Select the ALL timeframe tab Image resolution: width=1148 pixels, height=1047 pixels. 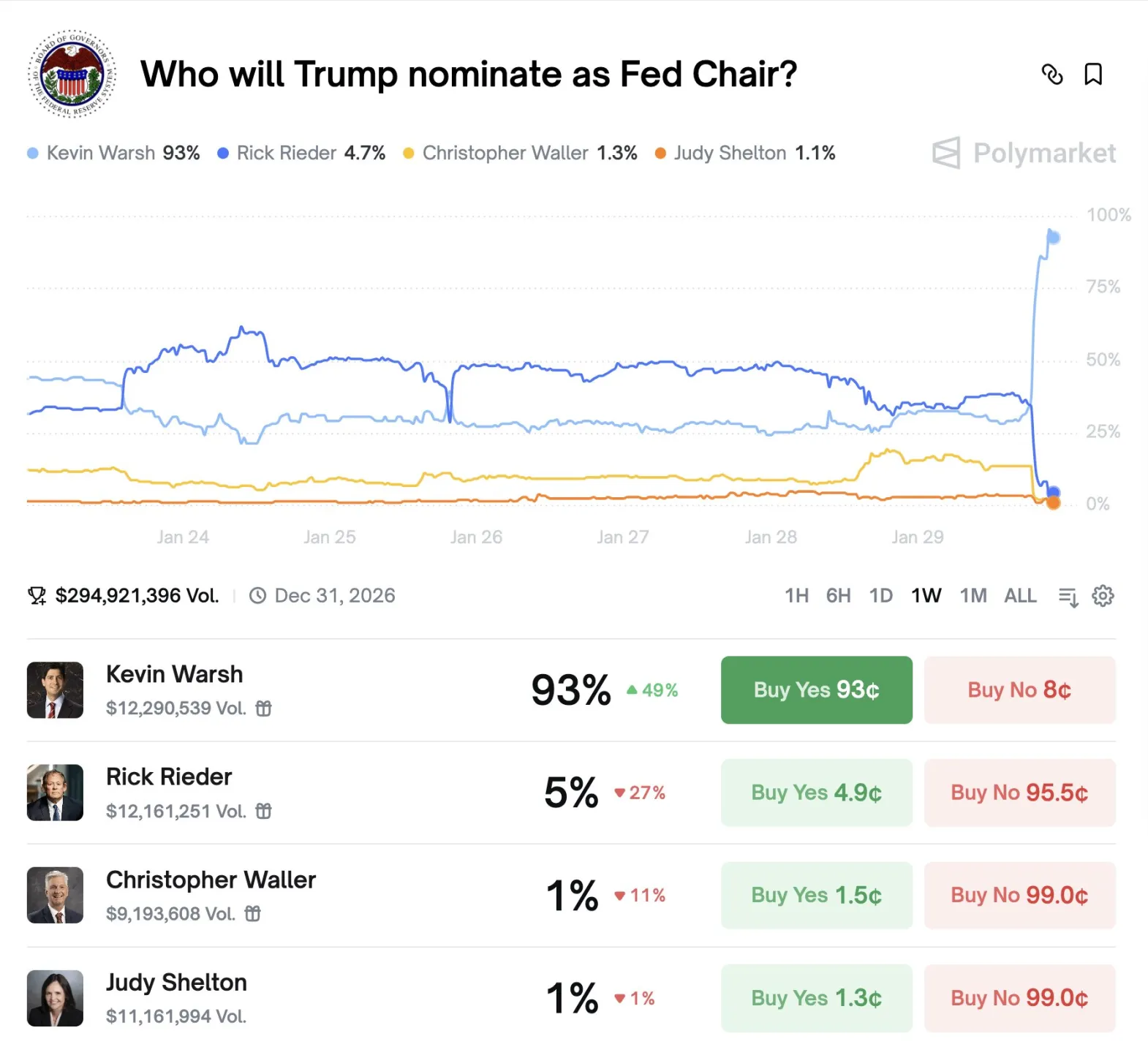pyautogui.click(x=1020, y=596)
